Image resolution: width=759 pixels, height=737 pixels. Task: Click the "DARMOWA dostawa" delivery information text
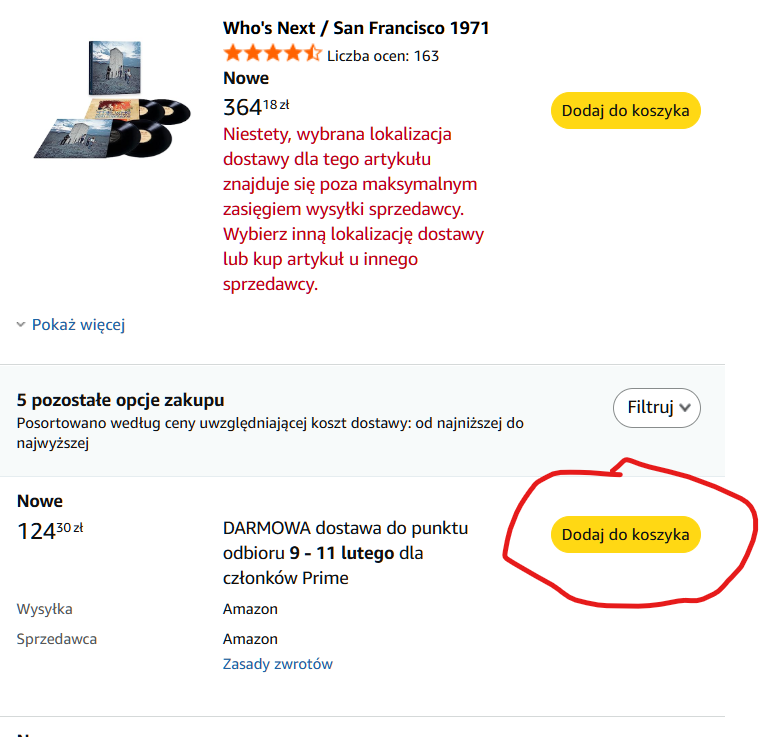pyautogui.click(x=345, y=552)
